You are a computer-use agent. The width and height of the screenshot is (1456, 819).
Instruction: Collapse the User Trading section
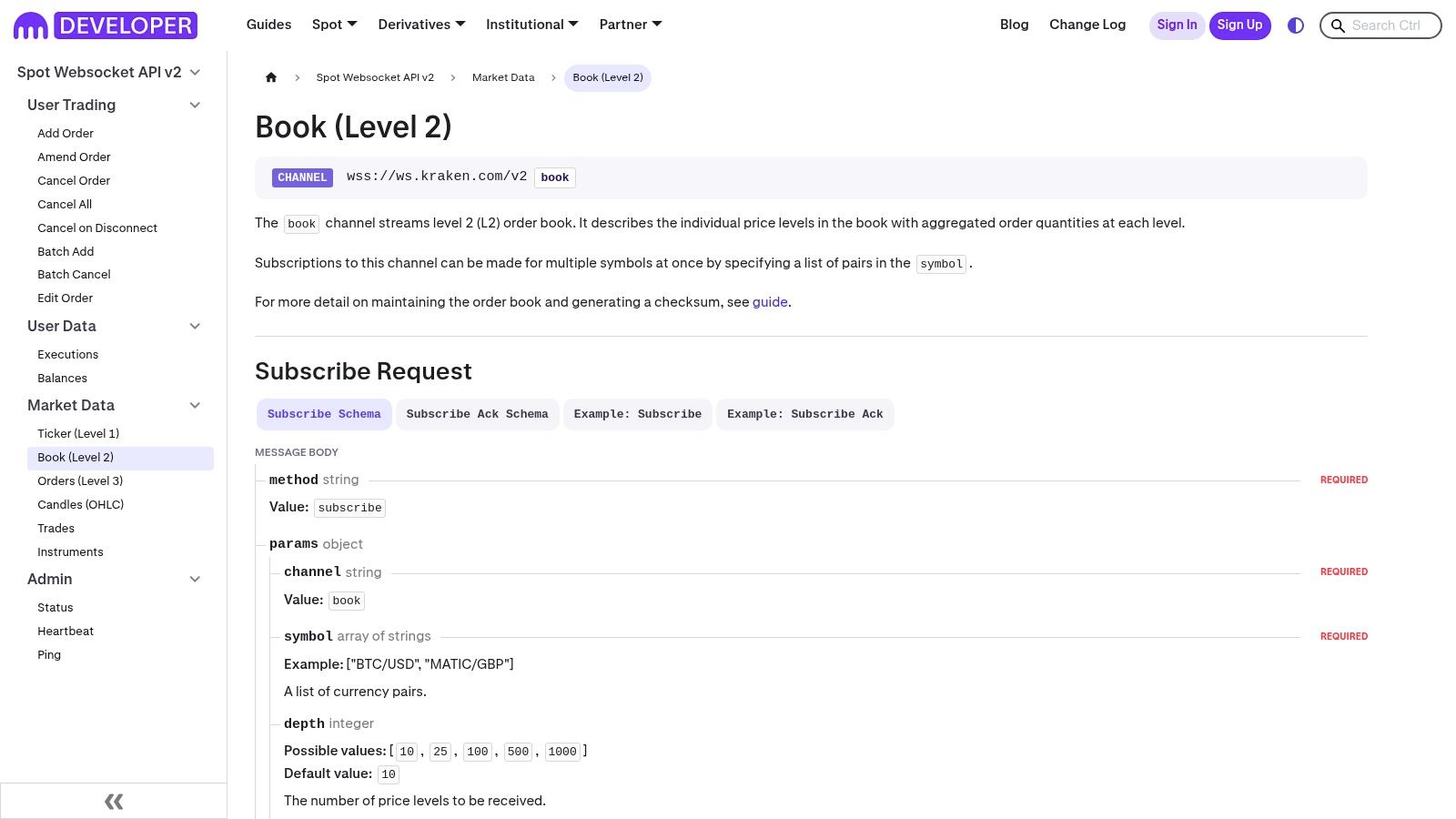point(195,105)
